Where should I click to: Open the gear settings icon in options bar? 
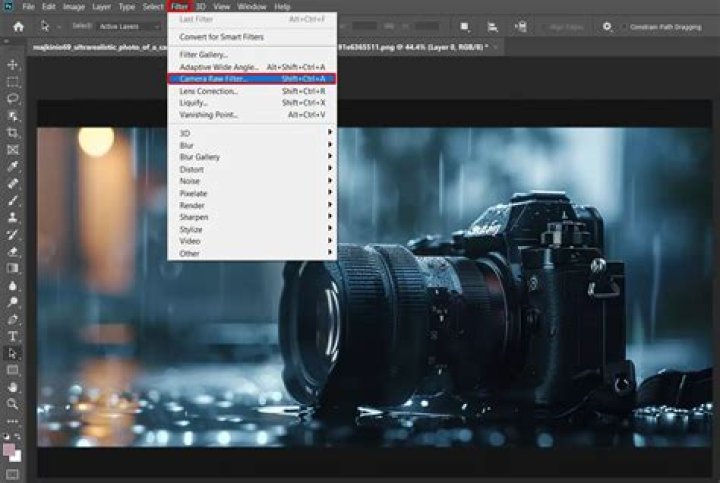tap(607, 27)
